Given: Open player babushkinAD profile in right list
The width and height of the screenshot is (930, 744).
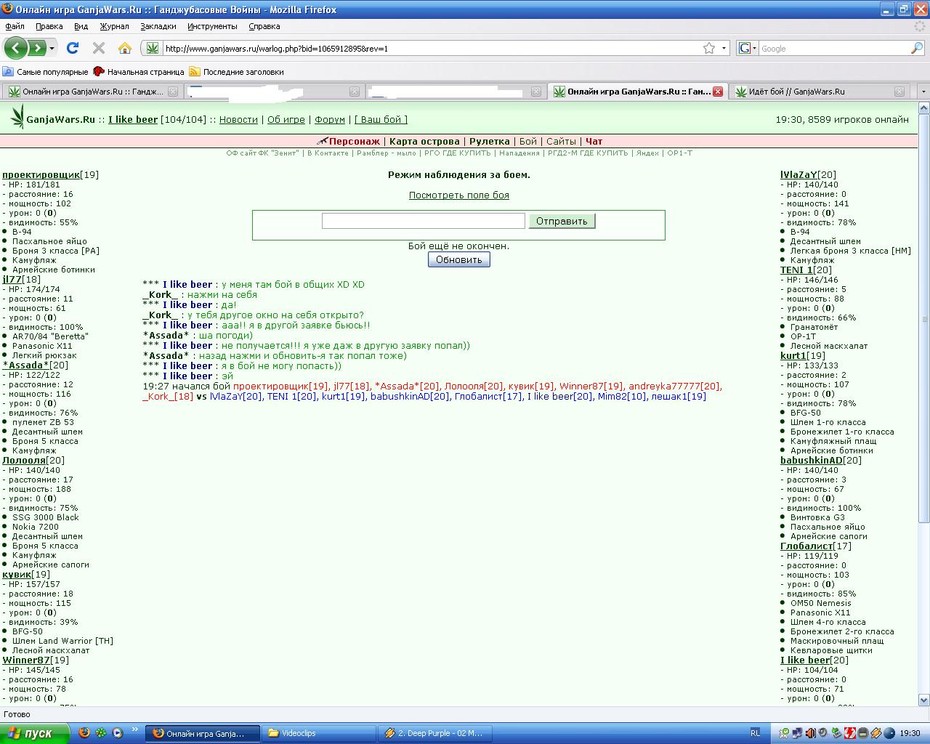Looking at the screenshot, I should [x=811, y=460].
